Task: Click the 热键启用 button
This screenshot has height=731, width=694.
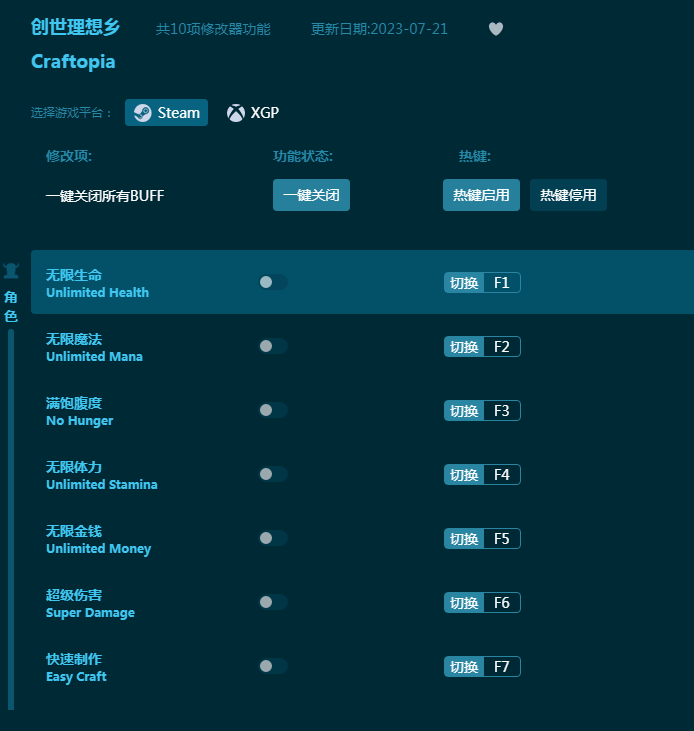Action: pos(481,195)
